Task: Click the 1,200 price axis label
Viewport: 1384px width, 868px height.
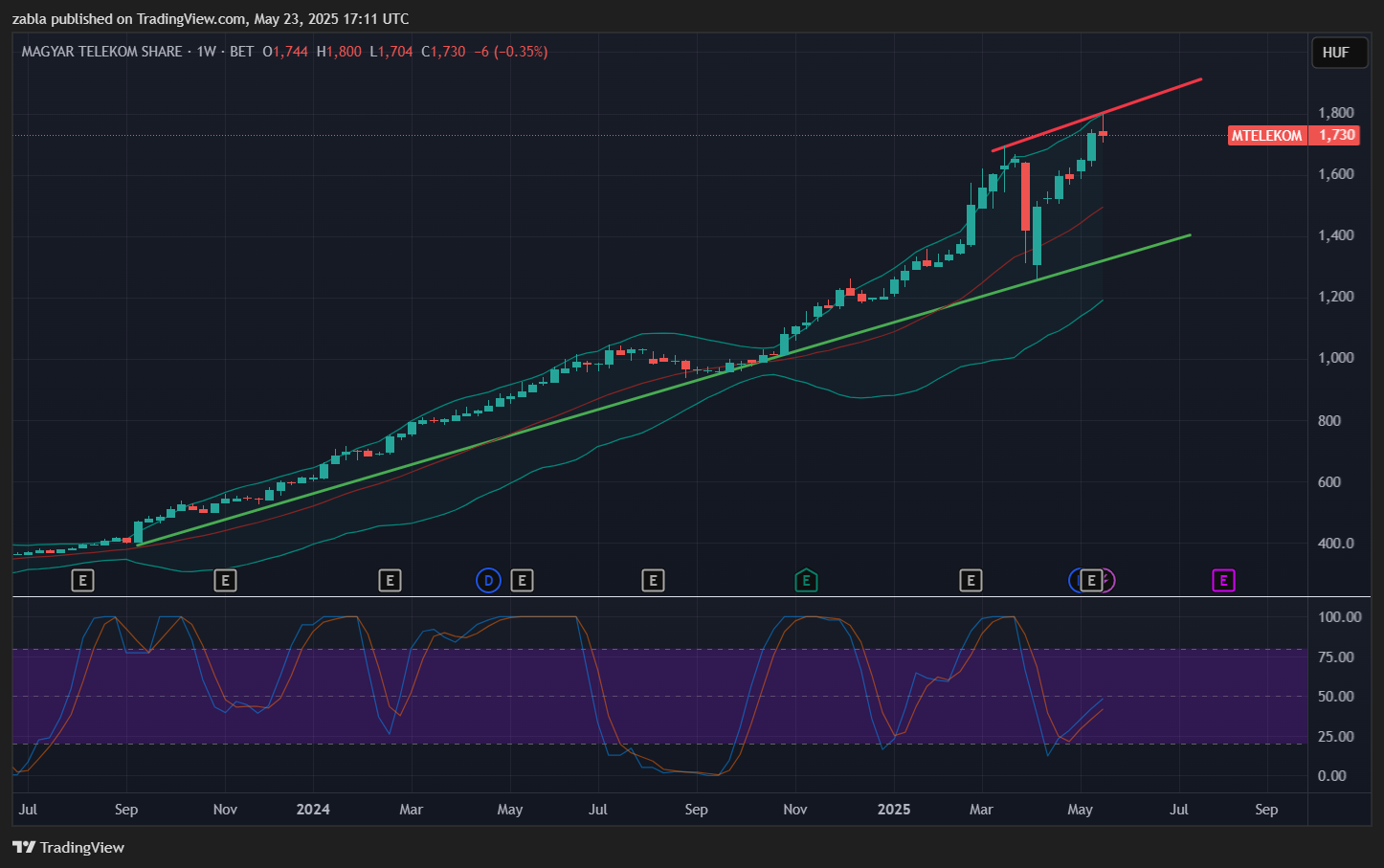Action: point(1336,297)
